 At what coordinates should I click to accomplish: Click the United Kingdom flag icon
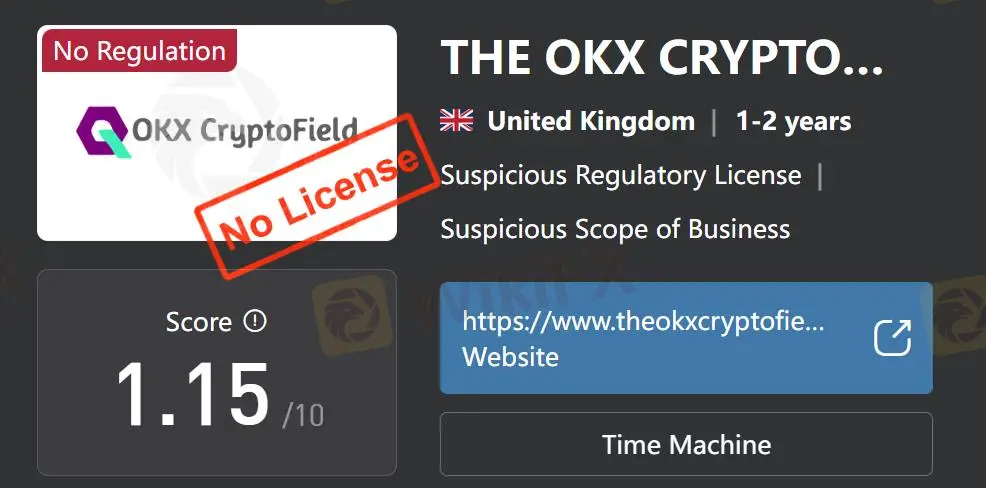457,121
